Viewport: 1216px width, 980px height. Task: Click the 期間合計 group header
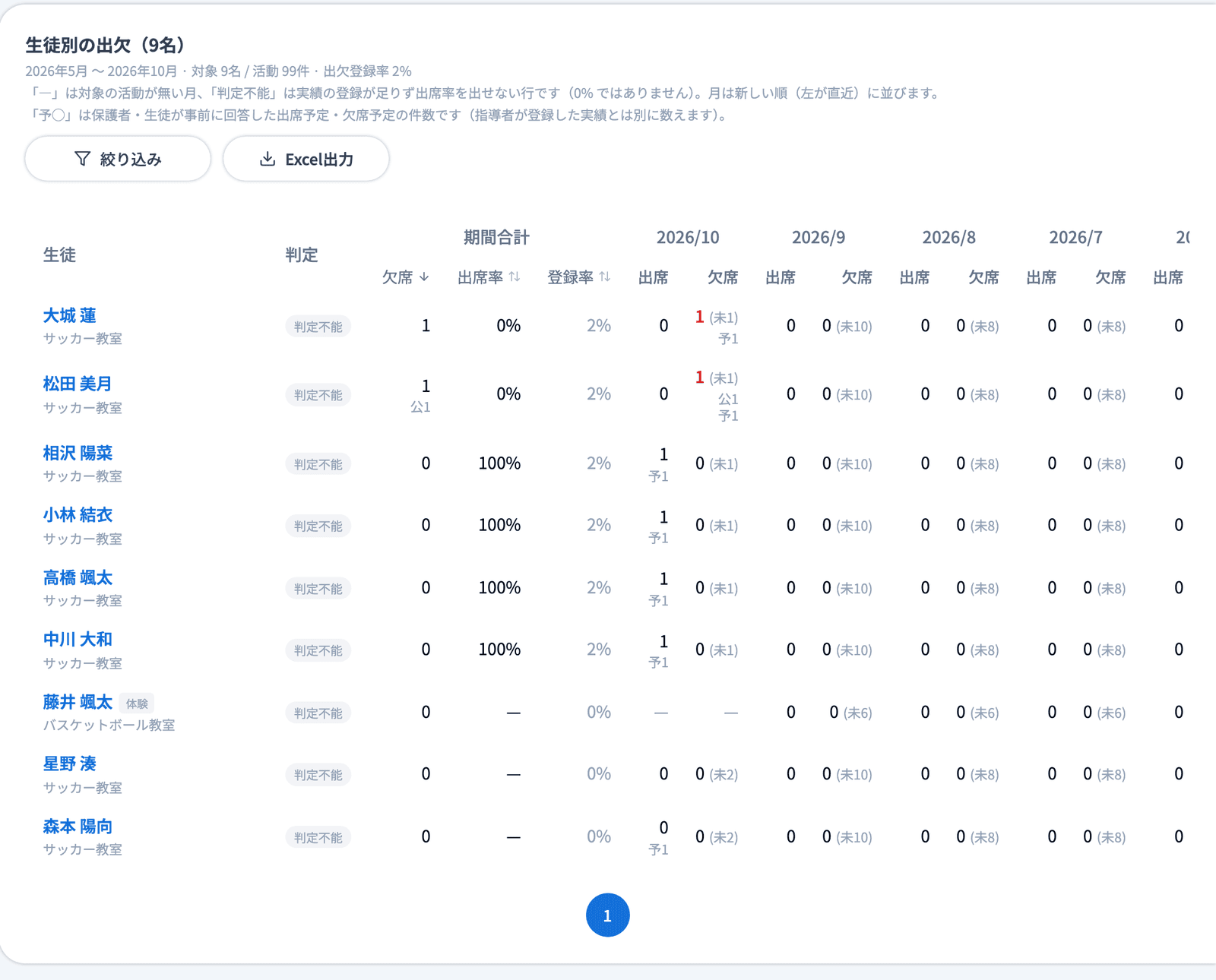496,237
